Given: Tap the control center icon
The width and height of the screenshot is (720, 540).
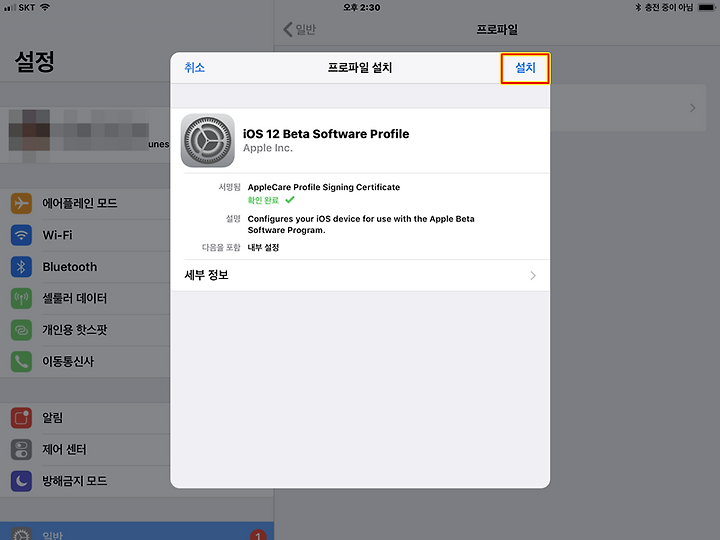Looking at the screenshot, I should (22, 450).
